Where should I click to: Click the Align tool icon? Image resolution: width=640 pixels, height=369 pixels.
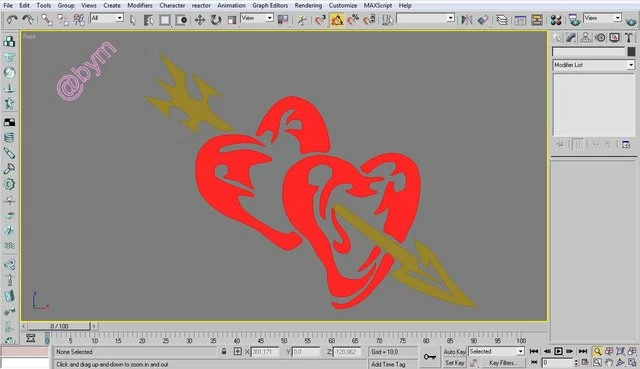[x=483, y=20]
